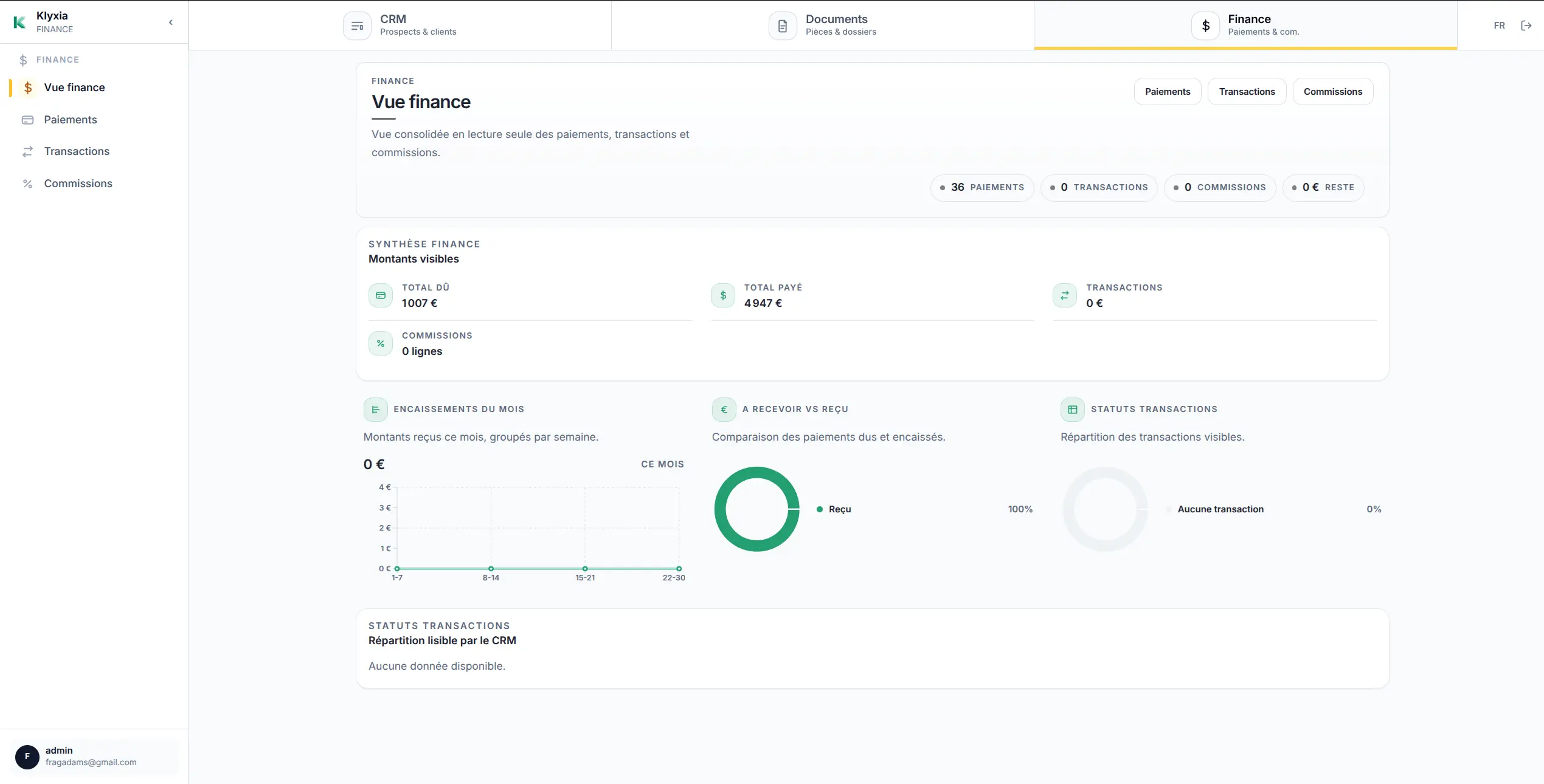
Task: Select the Finance tab
Action: (1245, 25)
